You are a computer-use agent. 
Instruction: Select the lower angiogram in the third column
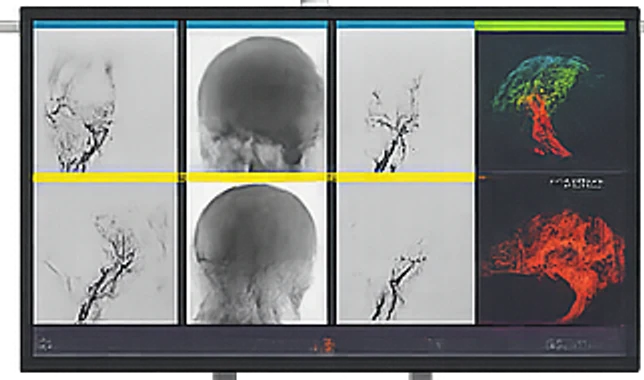[405, 252]
